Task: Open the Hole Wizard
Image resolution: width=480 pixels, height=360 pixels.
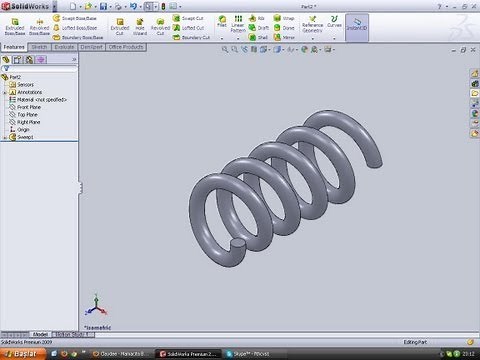Action: (140, 27)
